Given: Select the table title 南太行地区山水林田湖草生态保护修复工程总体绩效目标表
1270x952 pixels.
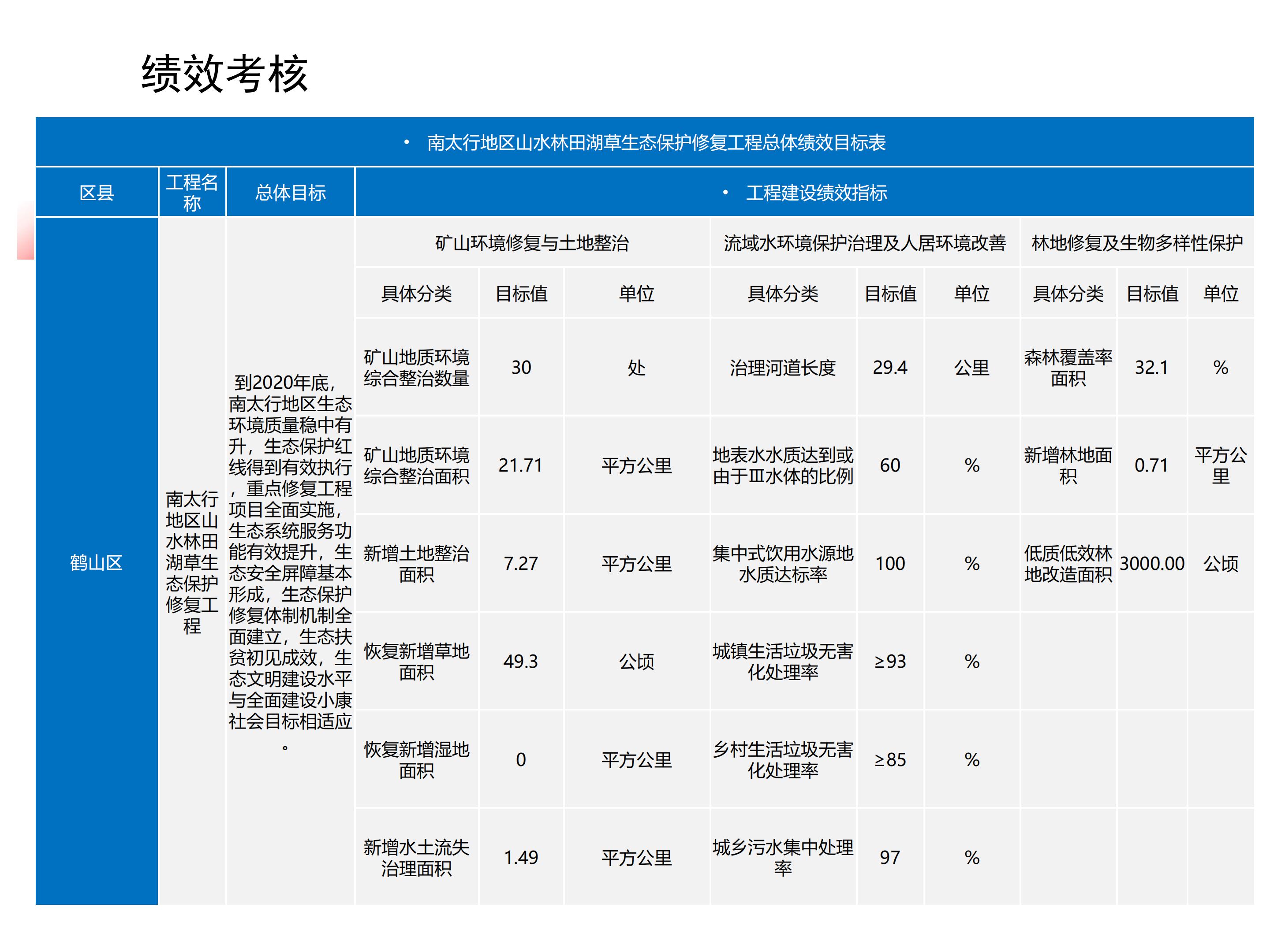Looking at the screenshot, I should pyautogui.click(x=656, y=142).
